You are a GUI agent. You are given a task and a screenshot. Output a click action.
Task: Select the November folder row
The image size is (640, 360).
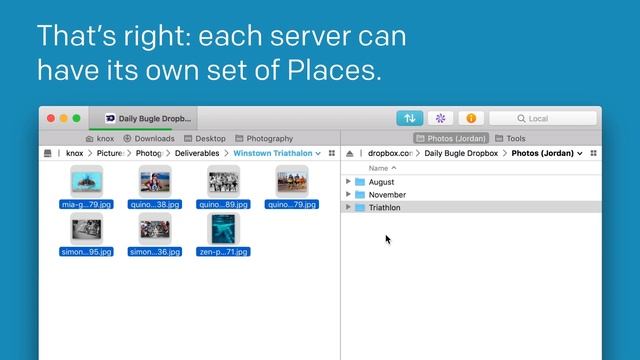[471, 195]
